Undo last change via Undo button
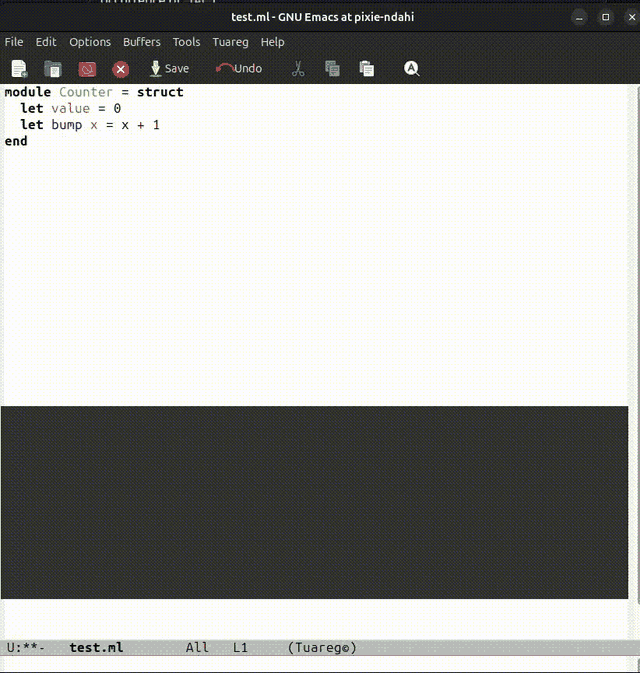Image resolution: width=640 pixels, height=673 pixels. tap(239, 68)
